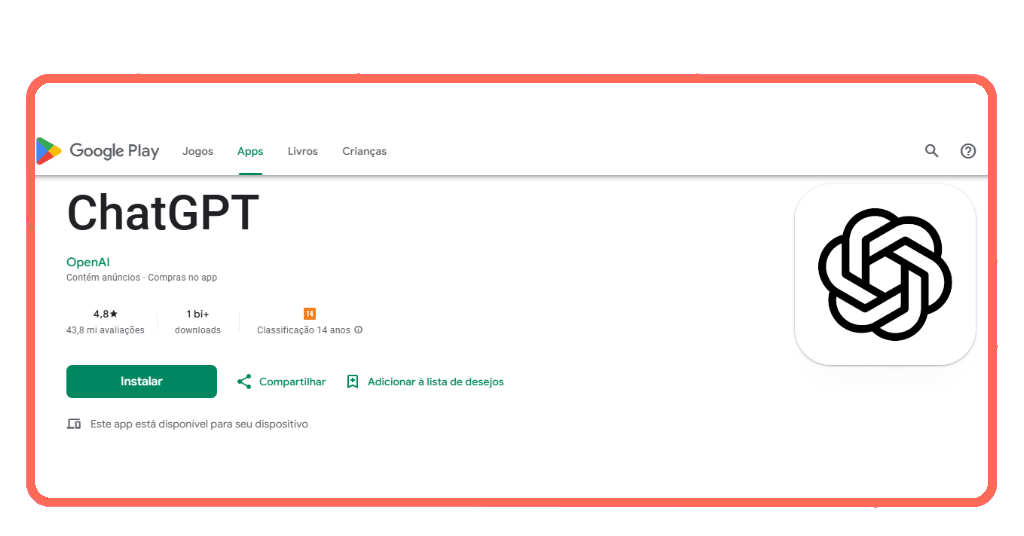Select the Apps tab
The image size is (1024, 536).
[250, 151]
